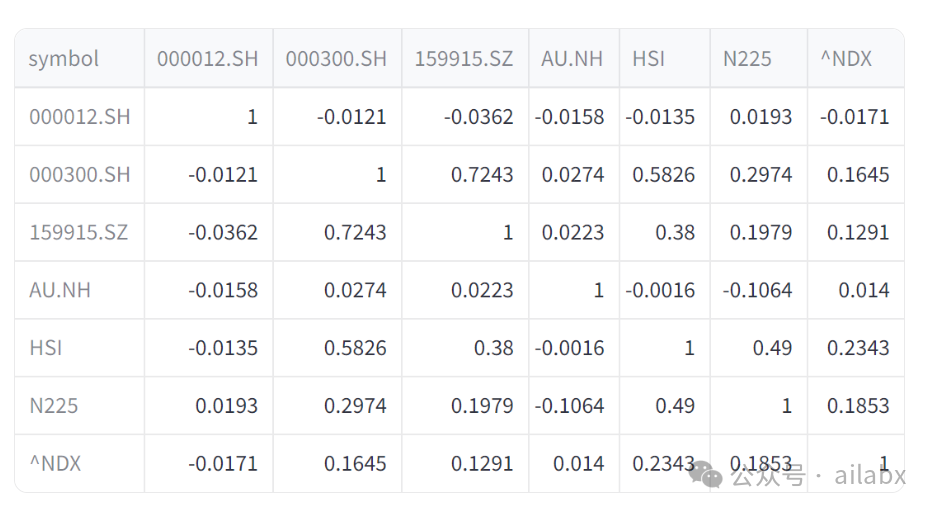Image resolution: width=935 pixels, height=512 pixels.
Task: Click the 000300.SH row label
Action: [x=80, y=175]
